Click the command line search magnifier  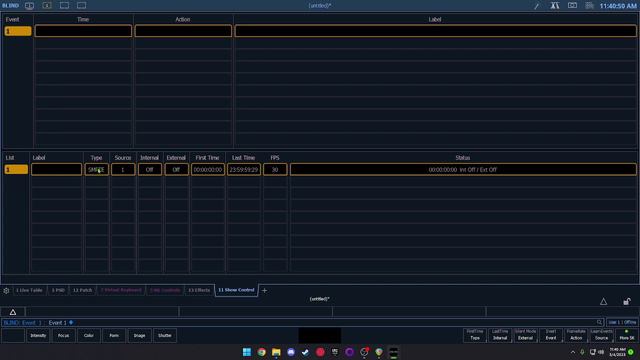599,322
